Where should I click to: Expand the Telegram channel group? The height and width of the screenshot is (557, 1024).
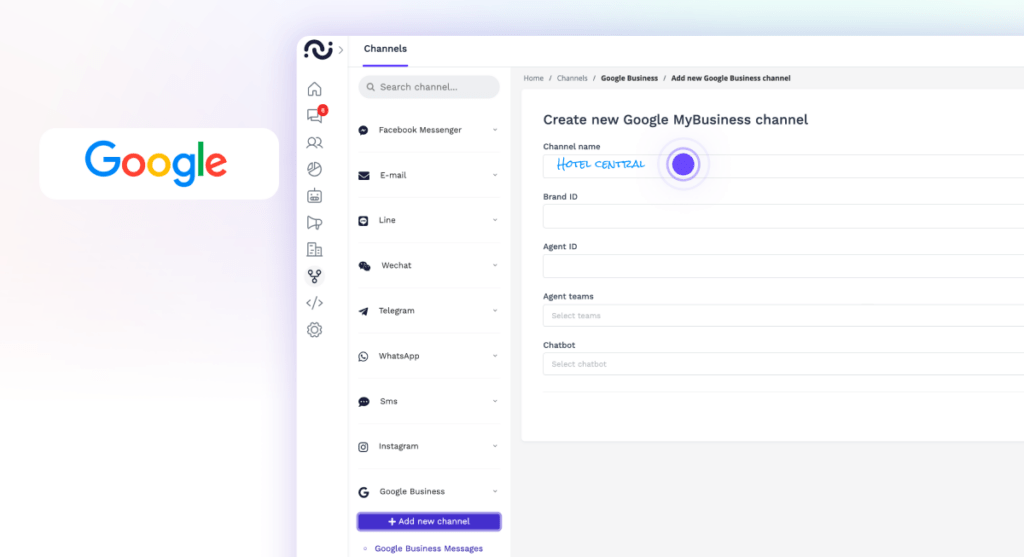coord(428,311)
